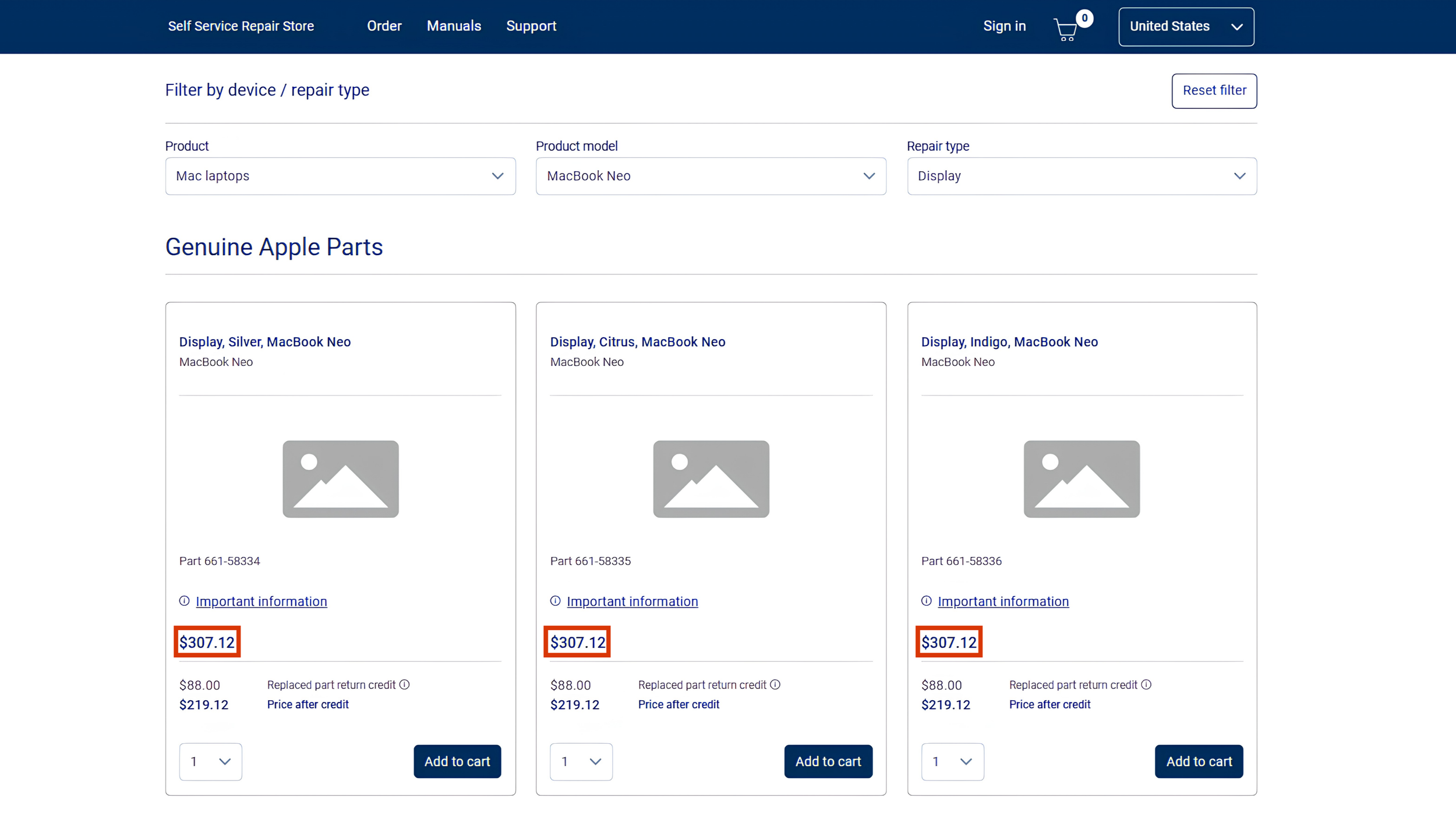Image resolution: width=1456 pixels, height=819 pixels.
Task: Click return credit info icon on Silver display card
Action: [x=405, y=684]
